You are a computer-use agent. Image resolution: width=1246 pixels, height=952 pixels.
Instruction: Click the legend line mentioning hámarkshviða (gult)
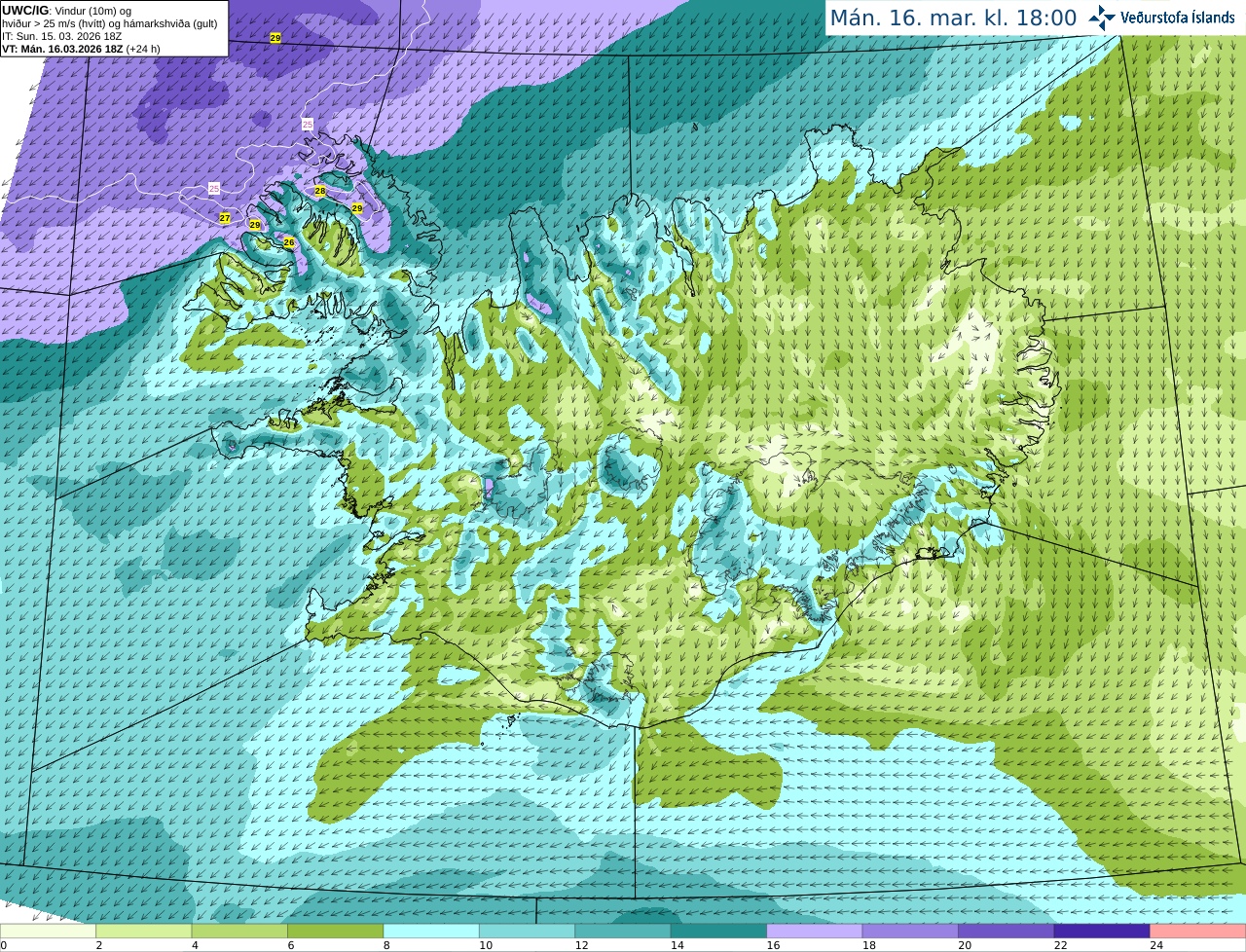tap(110, 23)
